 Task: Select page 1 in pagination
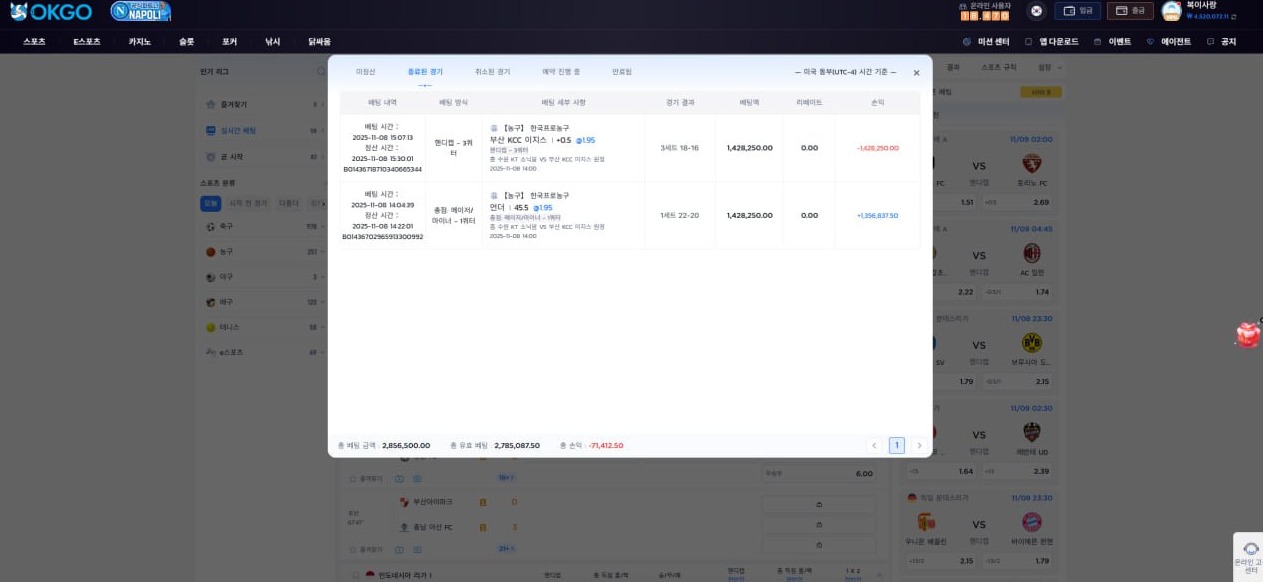(x=896, y=446)
